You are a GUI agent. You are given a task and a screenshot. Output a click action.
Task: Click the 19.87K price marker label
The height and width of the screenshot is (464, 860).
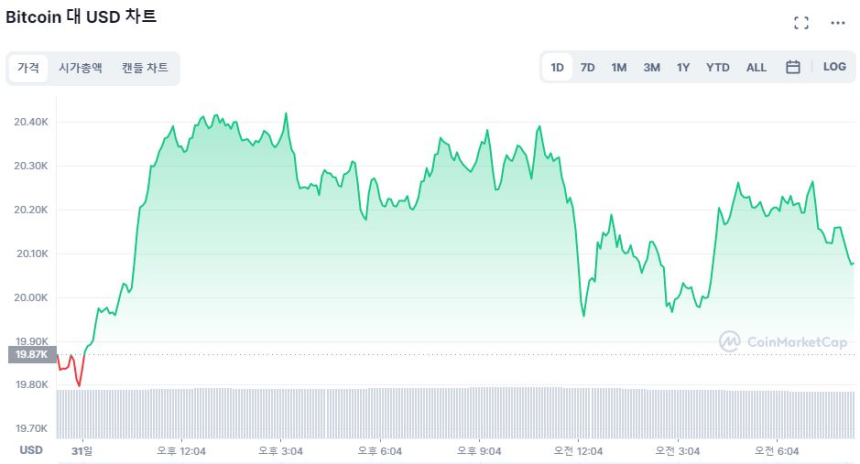(x=32, y=354)
